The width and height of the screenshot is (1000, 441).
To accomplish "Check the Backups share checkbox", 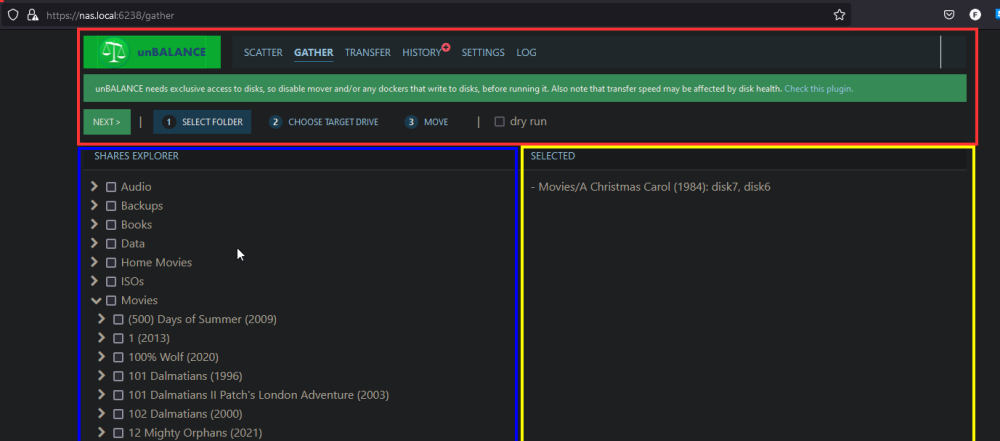I will click(111, 206).
